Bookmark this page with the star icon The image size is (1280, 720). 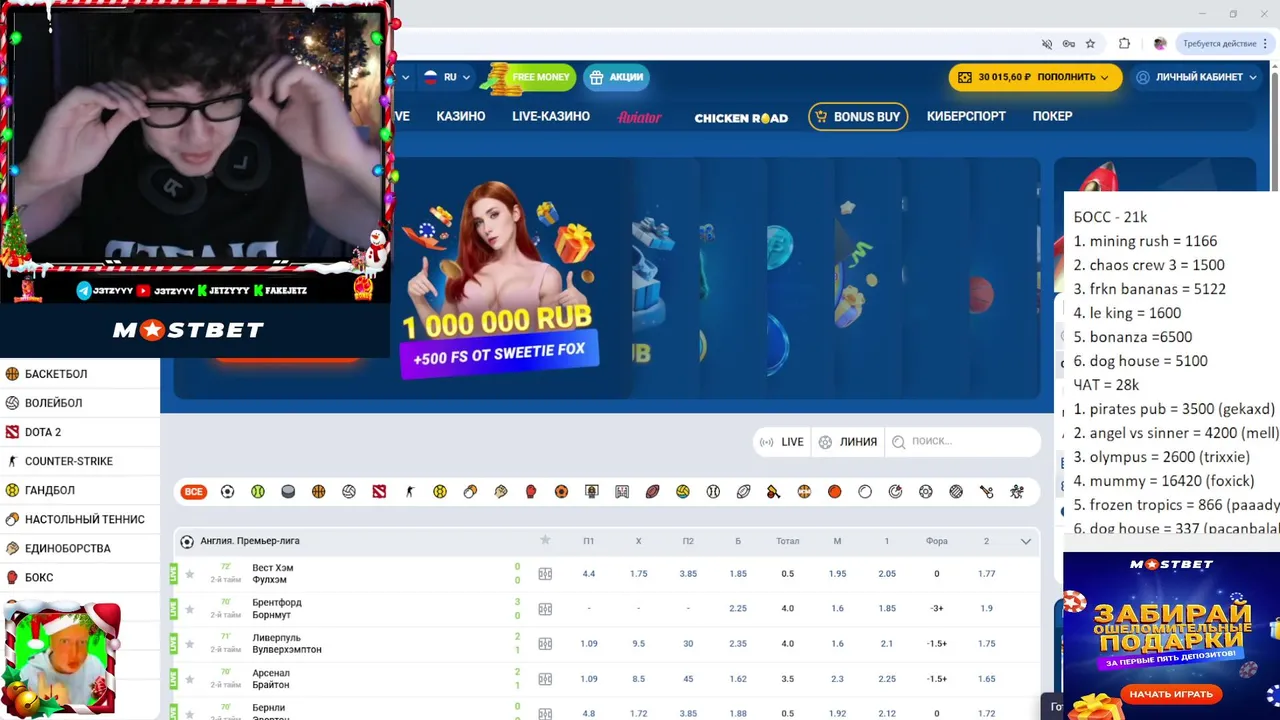click(x=1090, y=44)
